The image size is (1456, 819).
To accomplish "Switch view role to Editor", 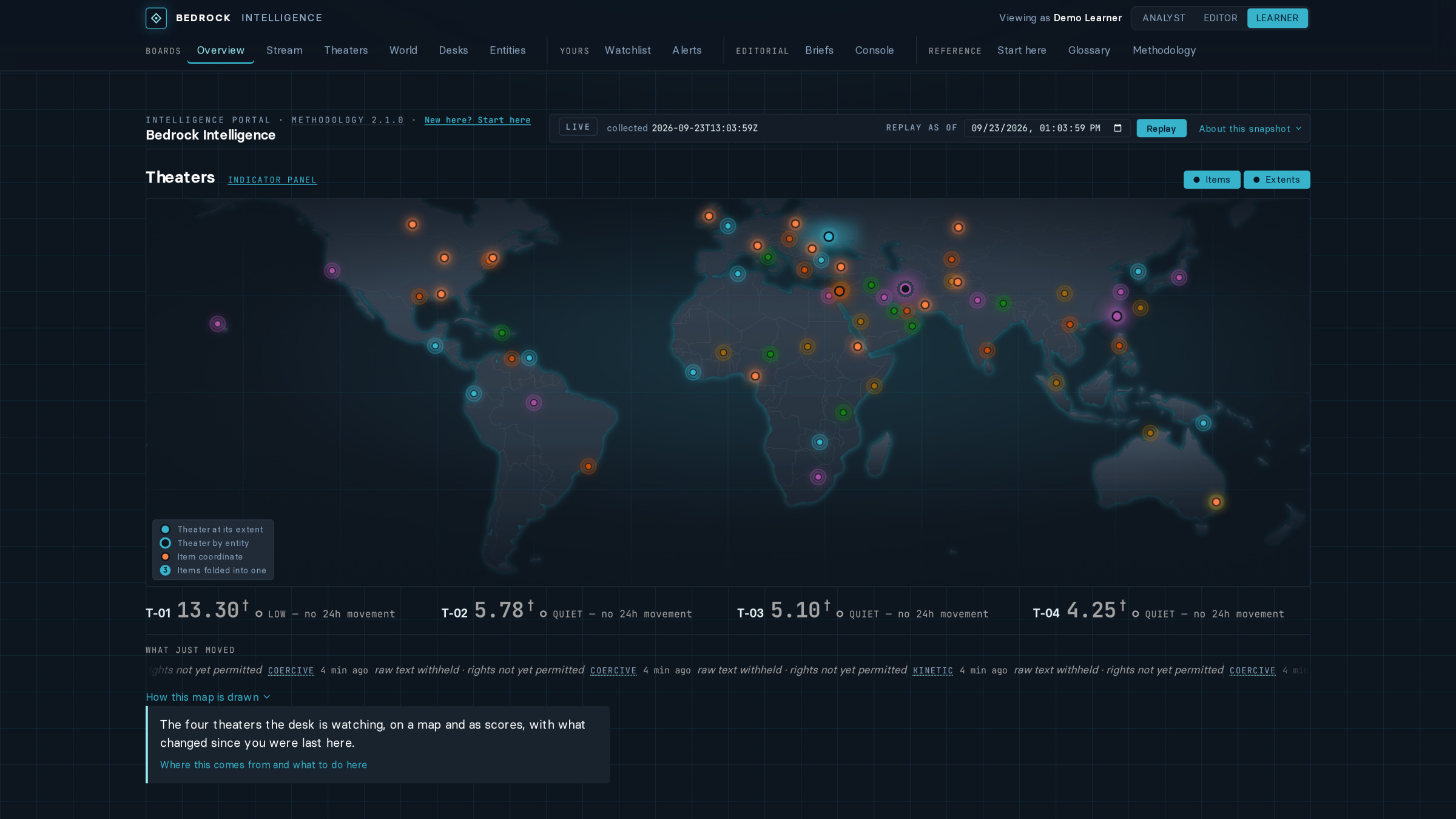I will pos(1220,18).
